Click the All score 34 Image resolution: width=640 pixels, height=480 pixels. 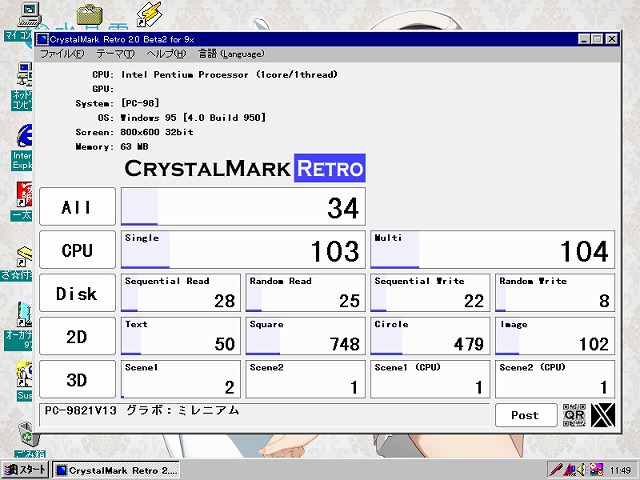click(x=243, y=207)
